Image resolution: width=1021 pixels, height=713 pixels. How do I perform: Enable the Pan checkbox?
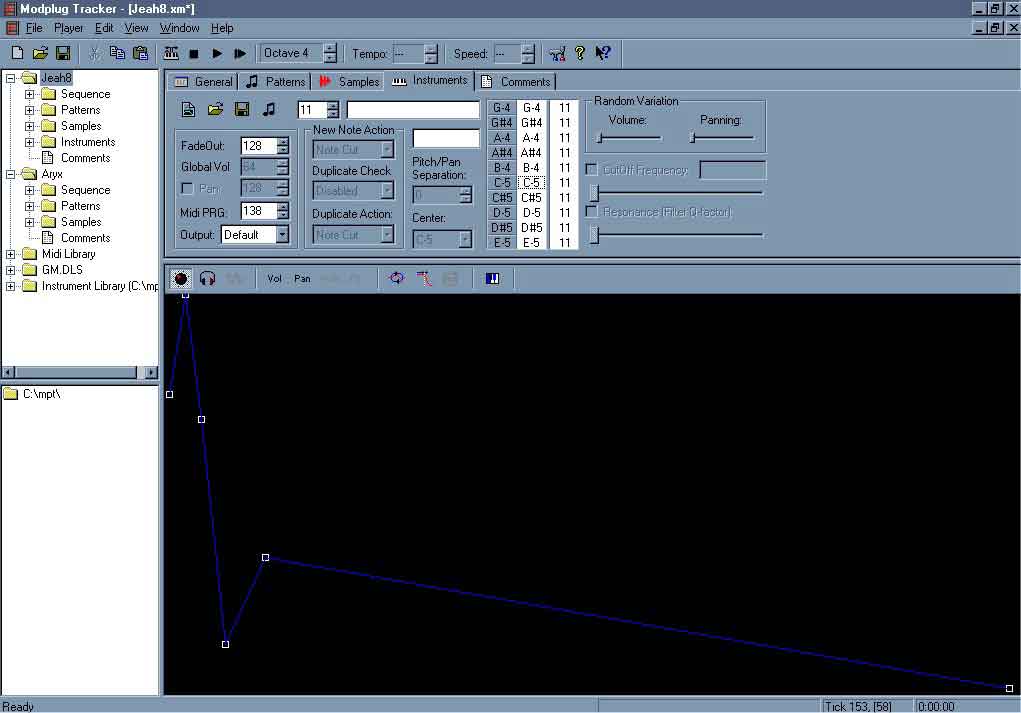[x=187, y=189]
